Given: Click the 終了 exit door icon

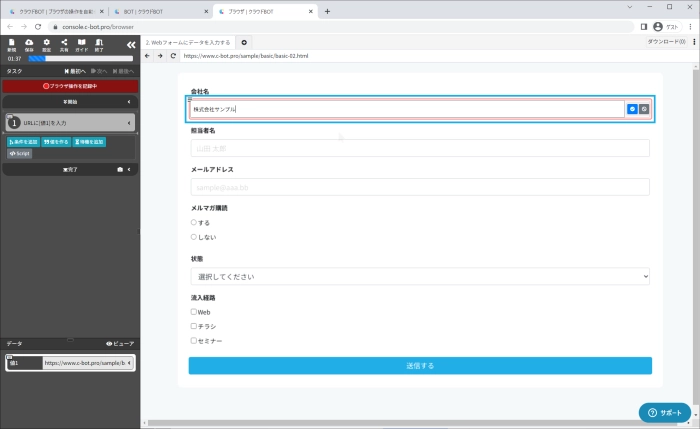Looking at the screenshot, I should [99, 44].
